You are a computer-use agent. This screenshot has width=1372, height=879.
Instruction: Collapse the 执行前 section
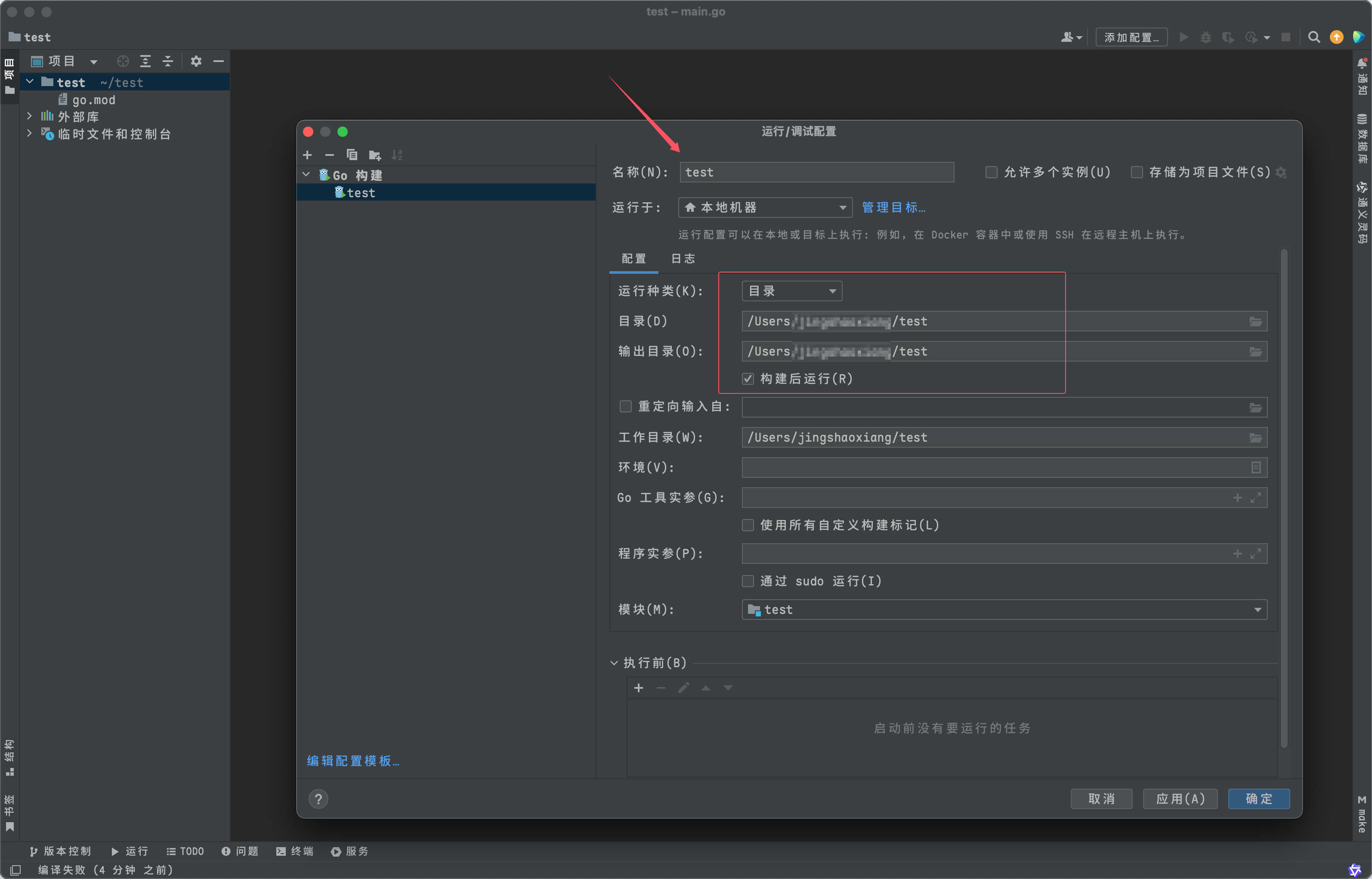click(614, 662)
